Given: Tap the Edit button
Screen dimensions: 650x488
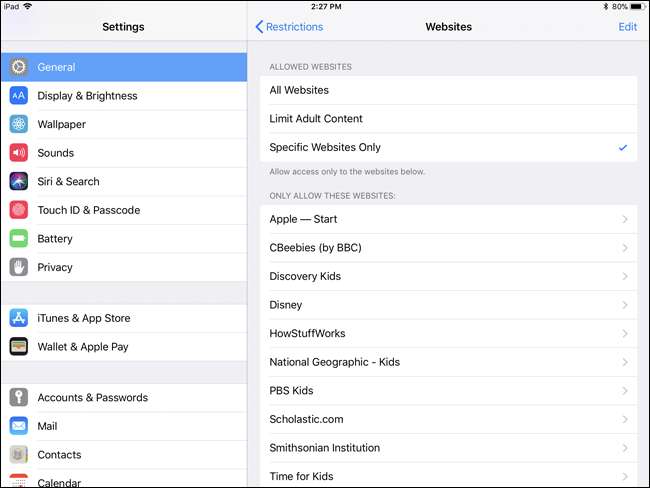Looking at the screenshot, I should (x=628, y=27).
